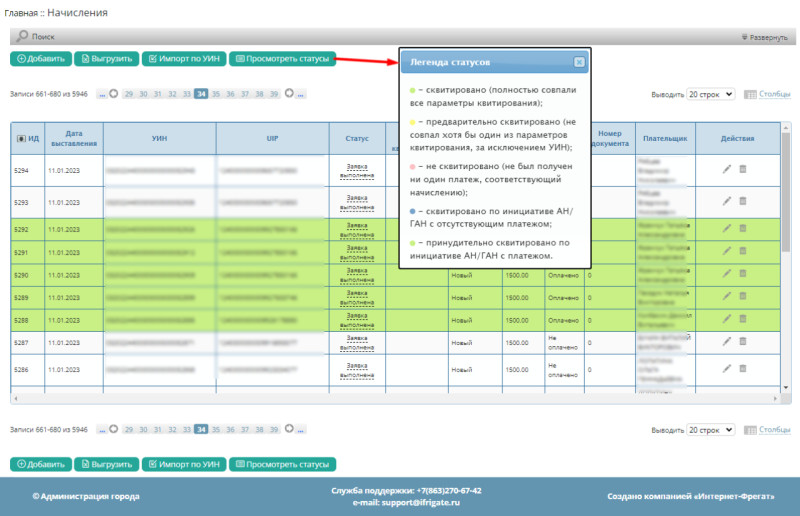800x516 pixels.
Task: Remove record 5293 with the trash icon
Action: [742, 200]
